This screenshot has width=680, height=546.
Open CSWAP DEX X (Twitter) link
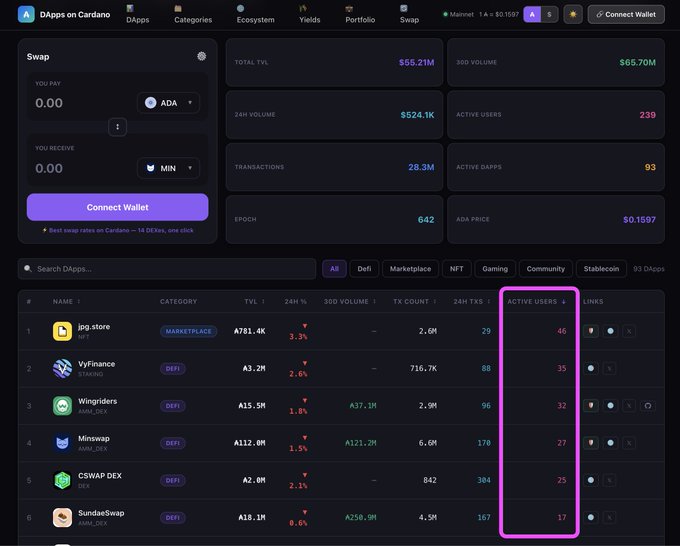point(609,481)
